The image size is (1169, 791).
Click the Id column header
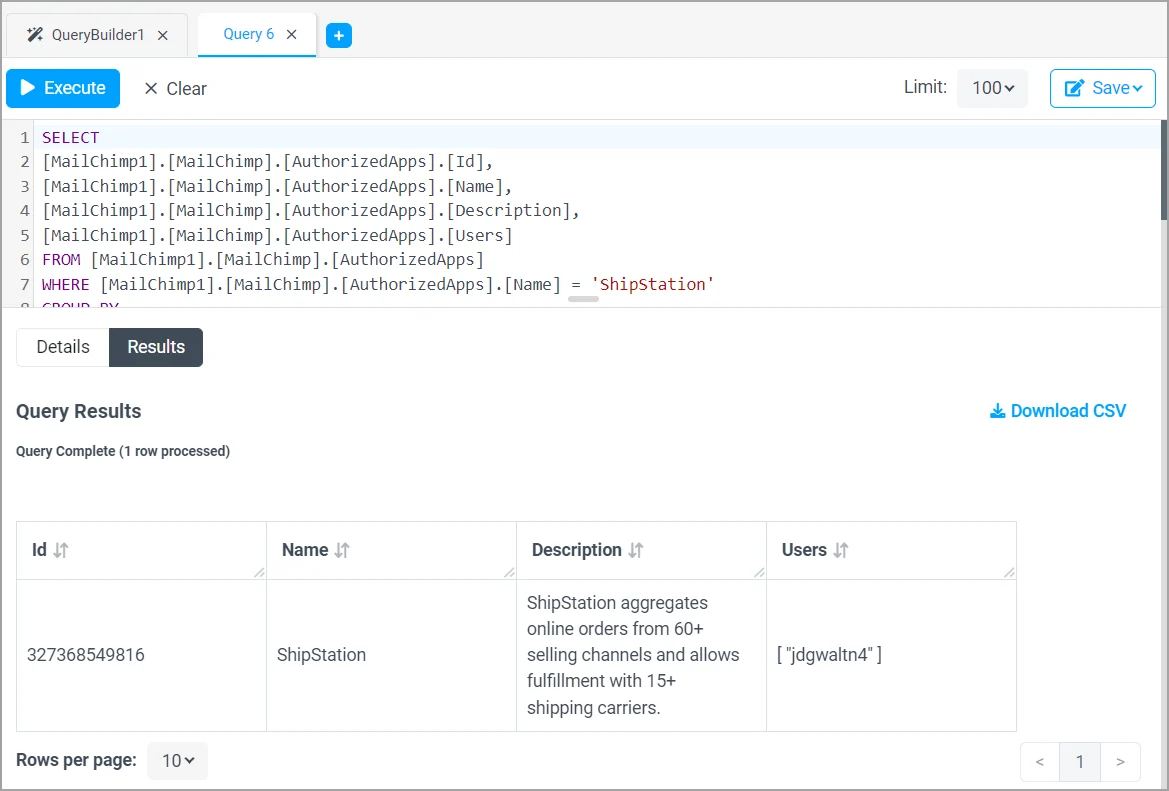click(x=142, y=550)
